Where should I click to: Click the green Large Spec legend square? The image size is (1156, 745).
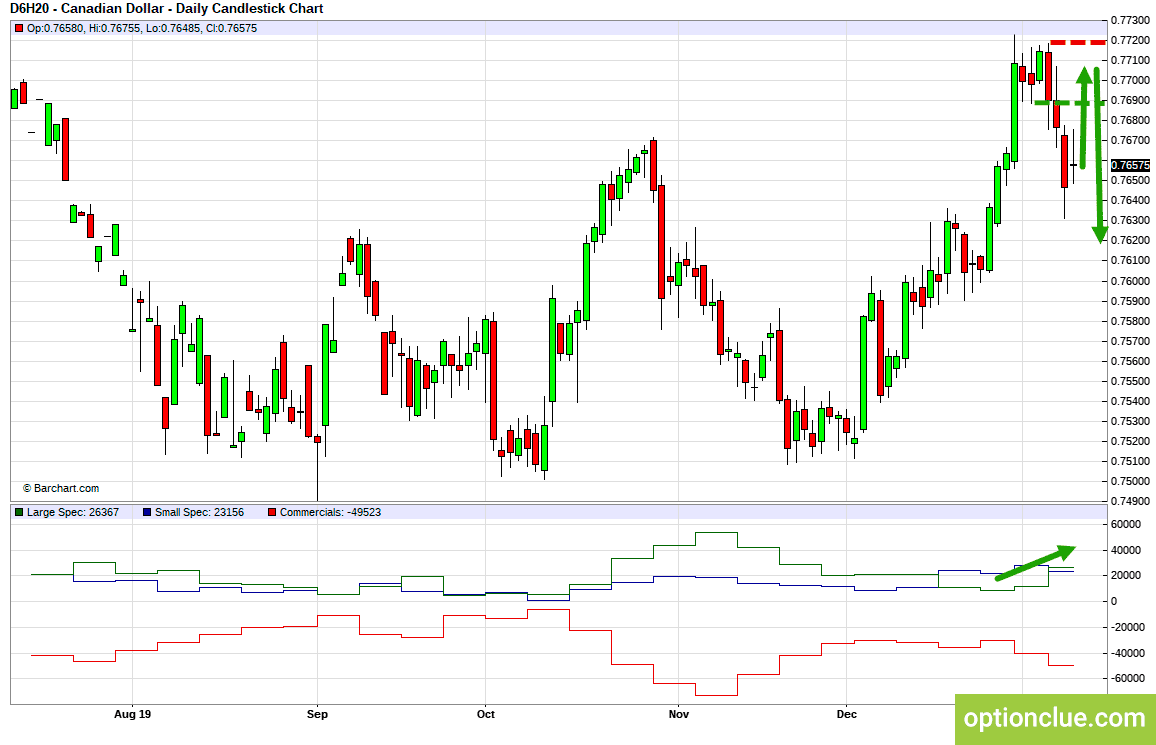19,512
